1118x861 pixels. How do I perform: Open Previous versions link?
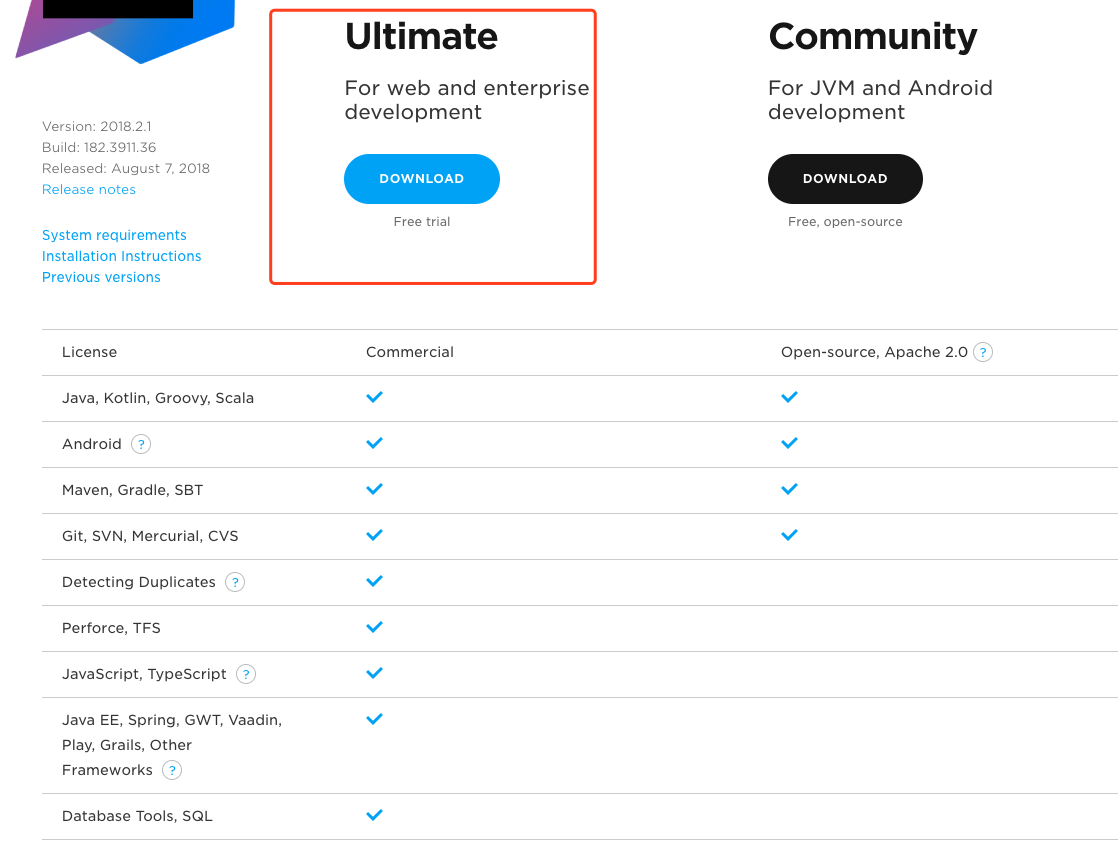101,277
